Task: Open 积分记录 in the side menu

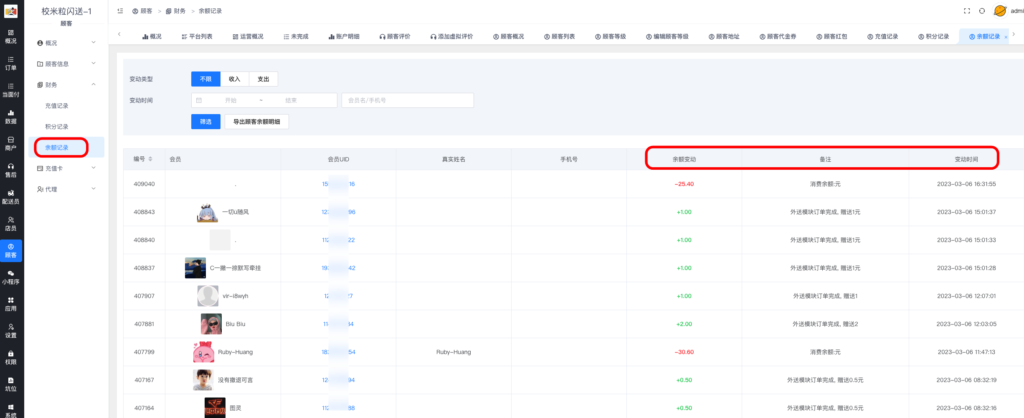Action: click(57, 126)
